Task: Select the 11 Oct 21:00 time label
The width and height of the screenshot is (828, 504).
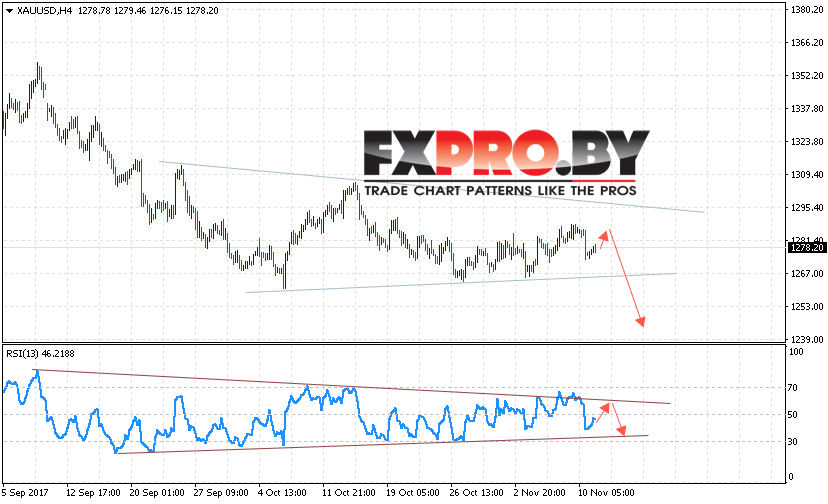Action: point(349,493)
